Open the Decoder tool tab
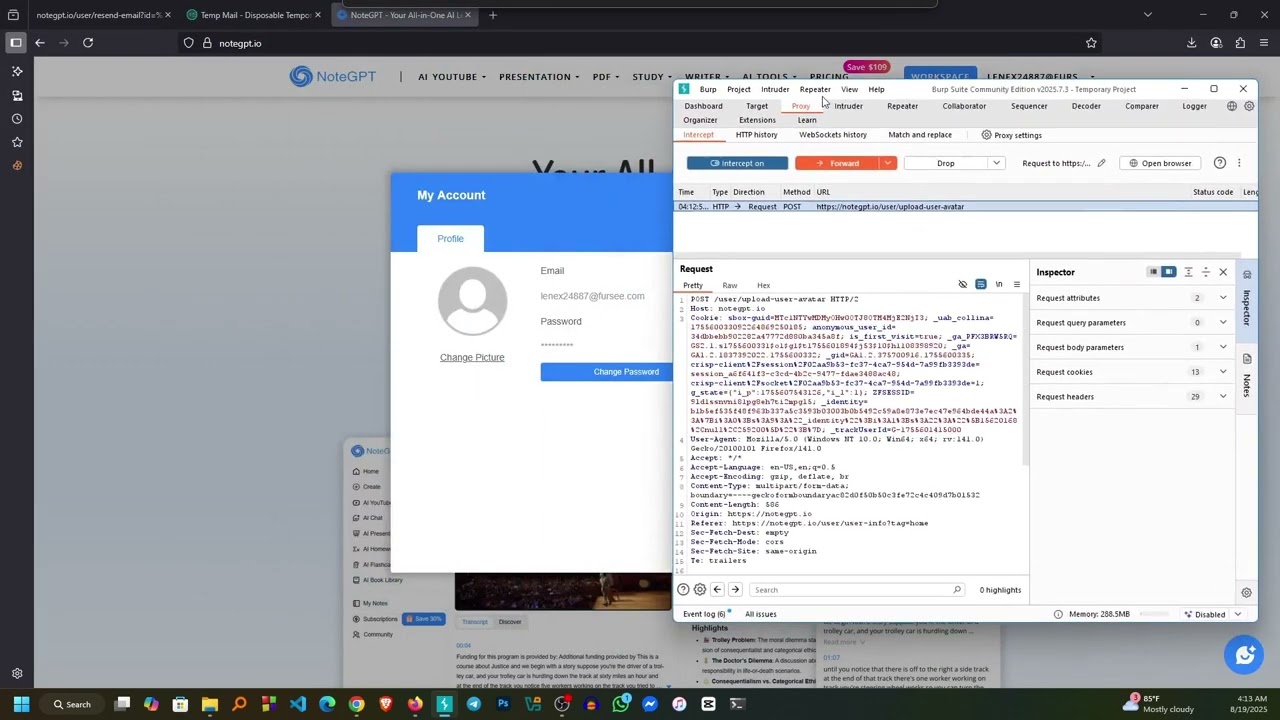 (1086, 106)
